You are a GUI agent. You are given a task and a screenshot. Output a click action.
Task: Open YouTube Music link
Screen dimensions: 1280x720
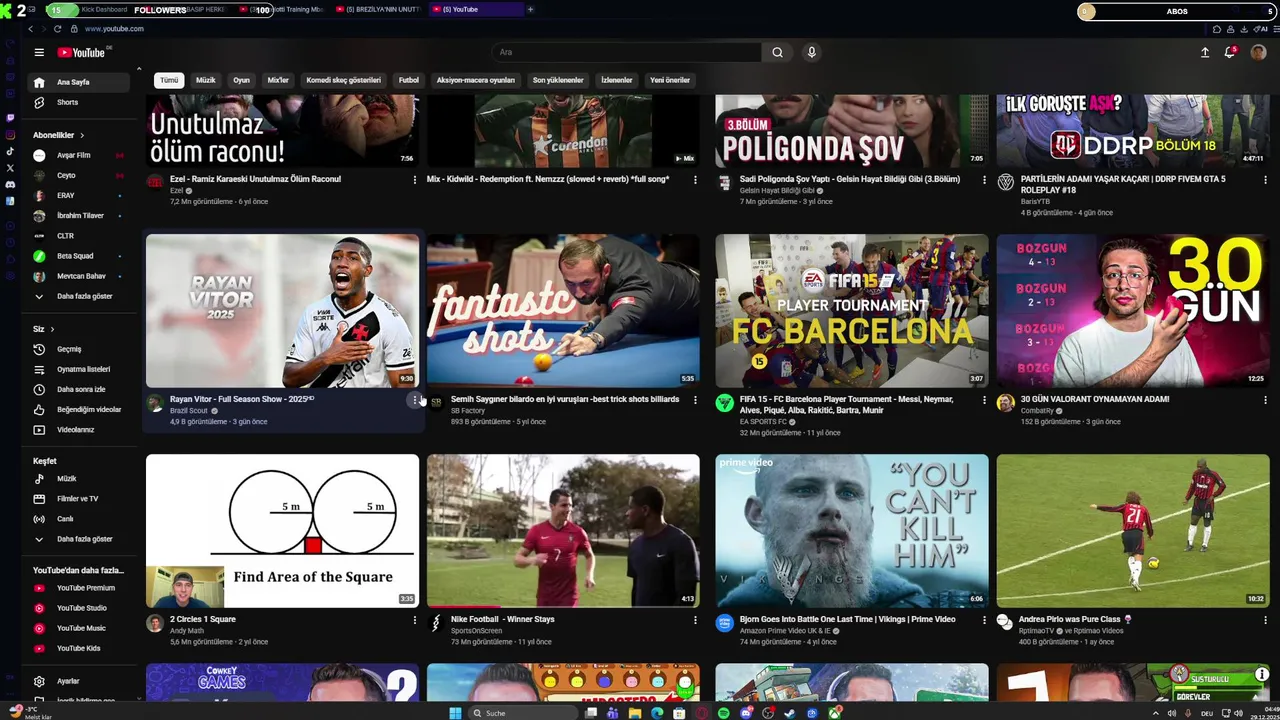click(x=78, y=628)
